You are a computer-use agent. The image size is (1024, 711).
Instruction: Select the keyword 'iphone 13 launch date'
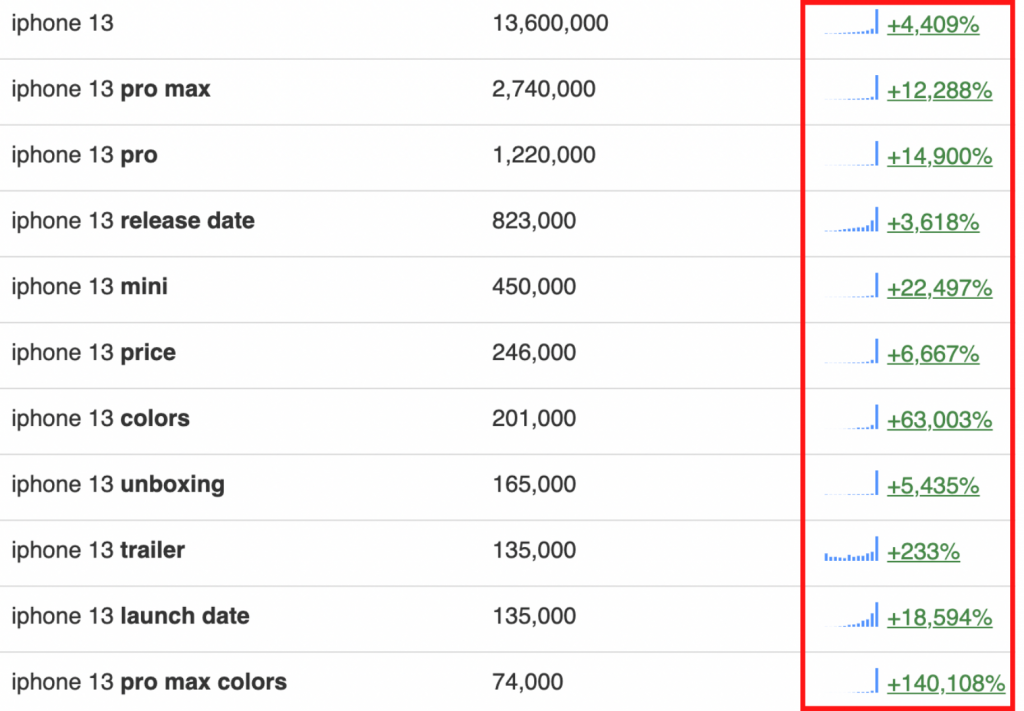pos(131,616)
